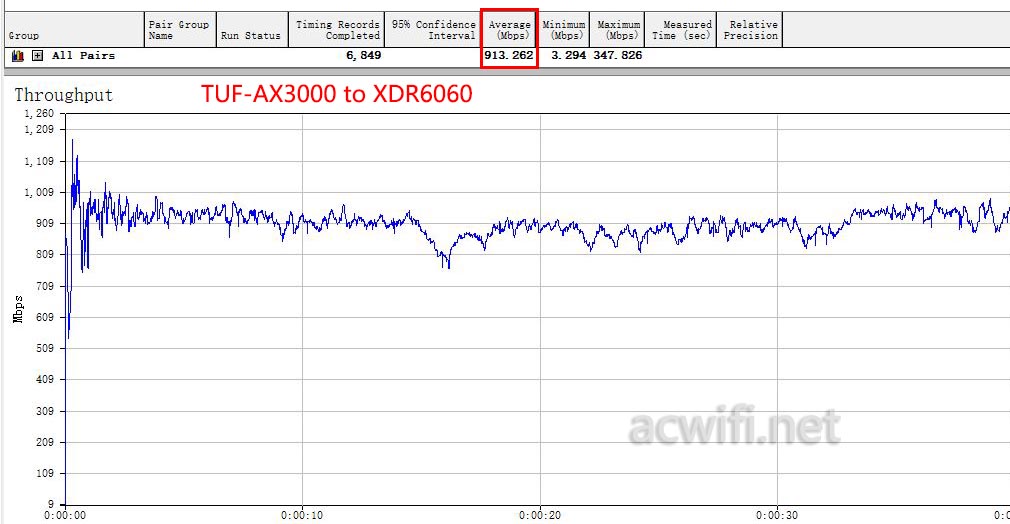Click the 509 y-axis label

44,349
